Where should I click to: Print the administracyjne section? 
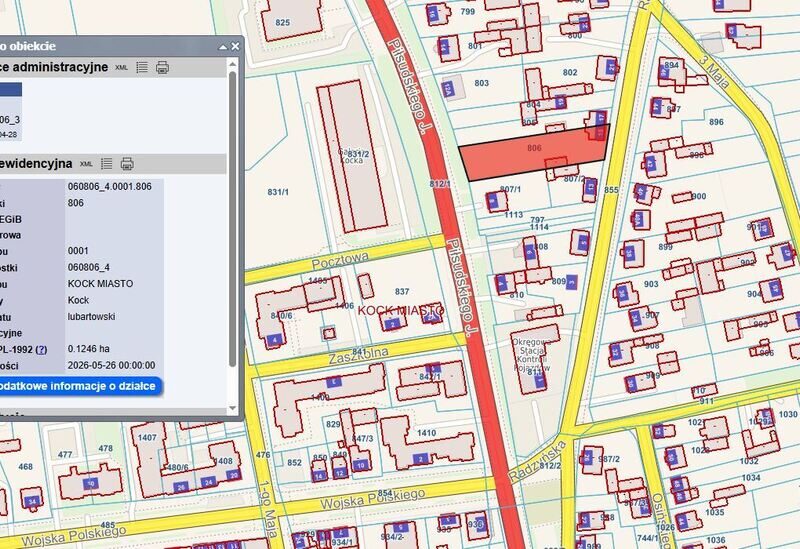tap(162, 67)
